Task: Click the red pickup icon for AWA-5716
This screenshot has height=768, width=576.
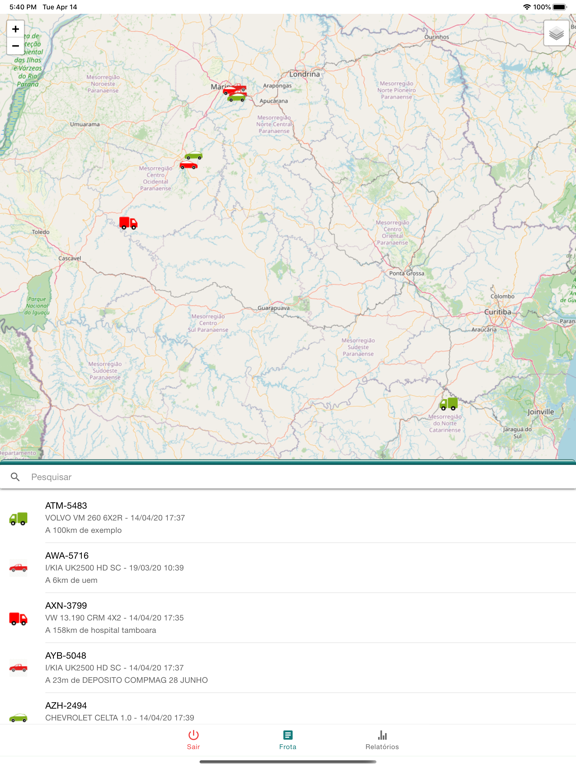Action: tap(19, 568)
